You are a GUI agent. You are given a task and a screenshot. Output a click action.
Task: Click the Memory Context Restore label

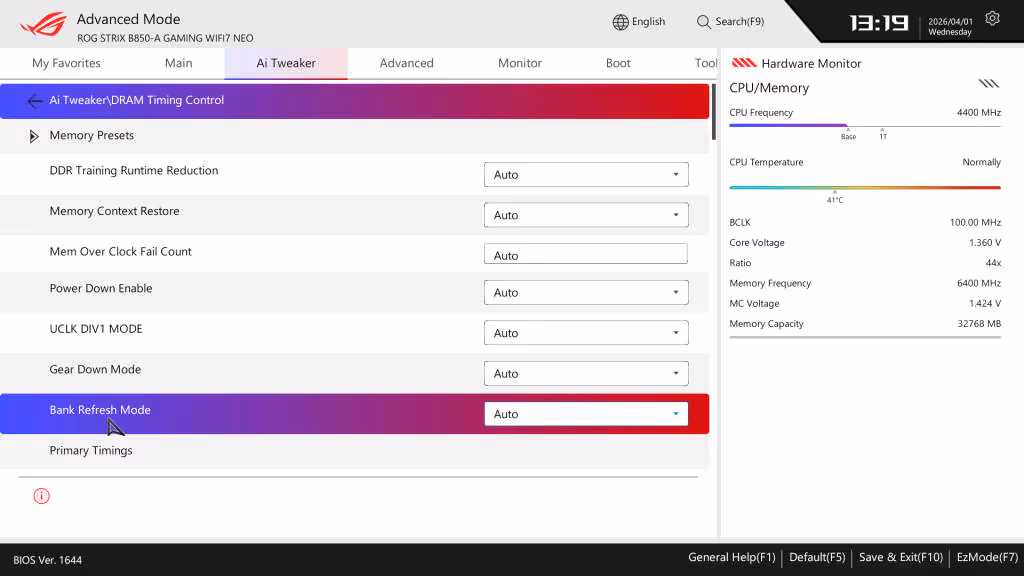coord(114,212)
